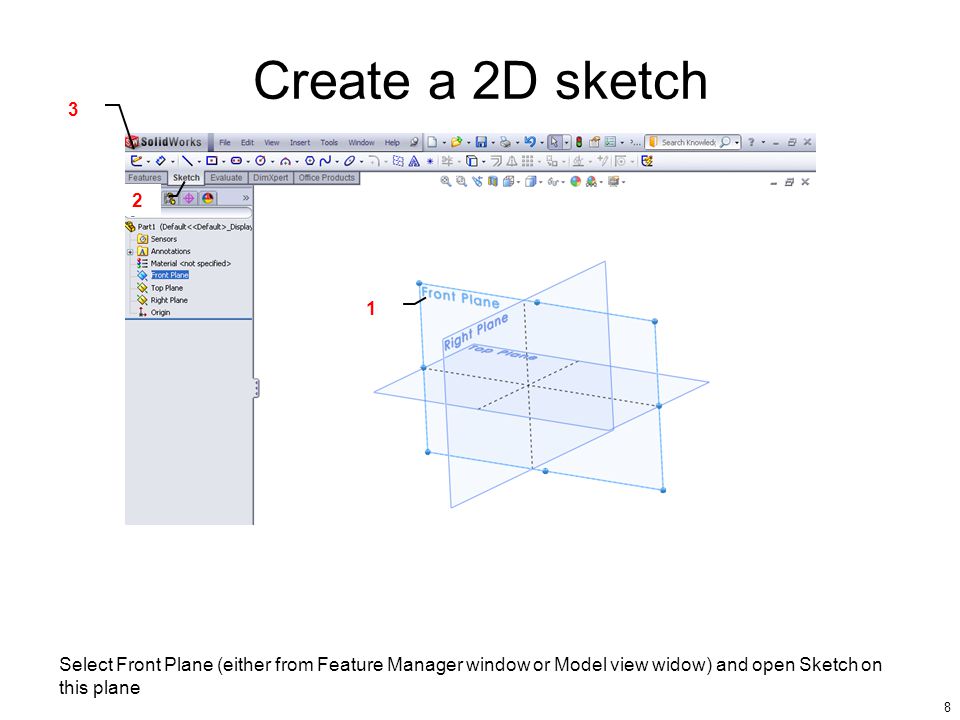
Task: Open the Circle tool dropdown arrow
Action: pyautogui.click(x=272, y=162)
